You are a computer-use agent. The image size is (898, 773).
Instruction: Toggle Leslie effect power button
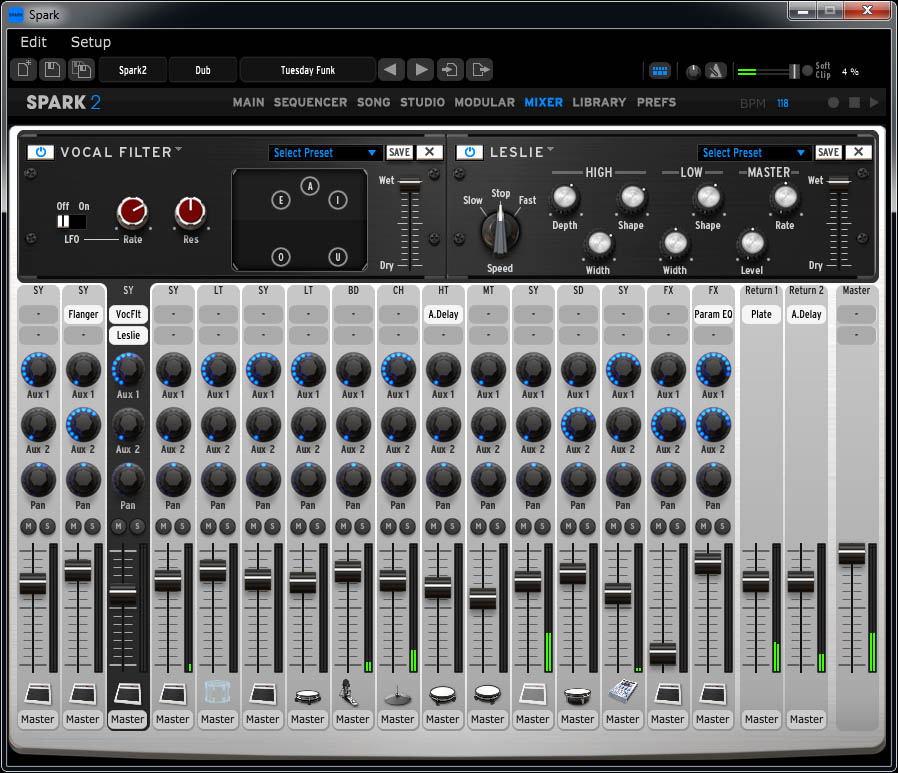click(x=469, y=152)
